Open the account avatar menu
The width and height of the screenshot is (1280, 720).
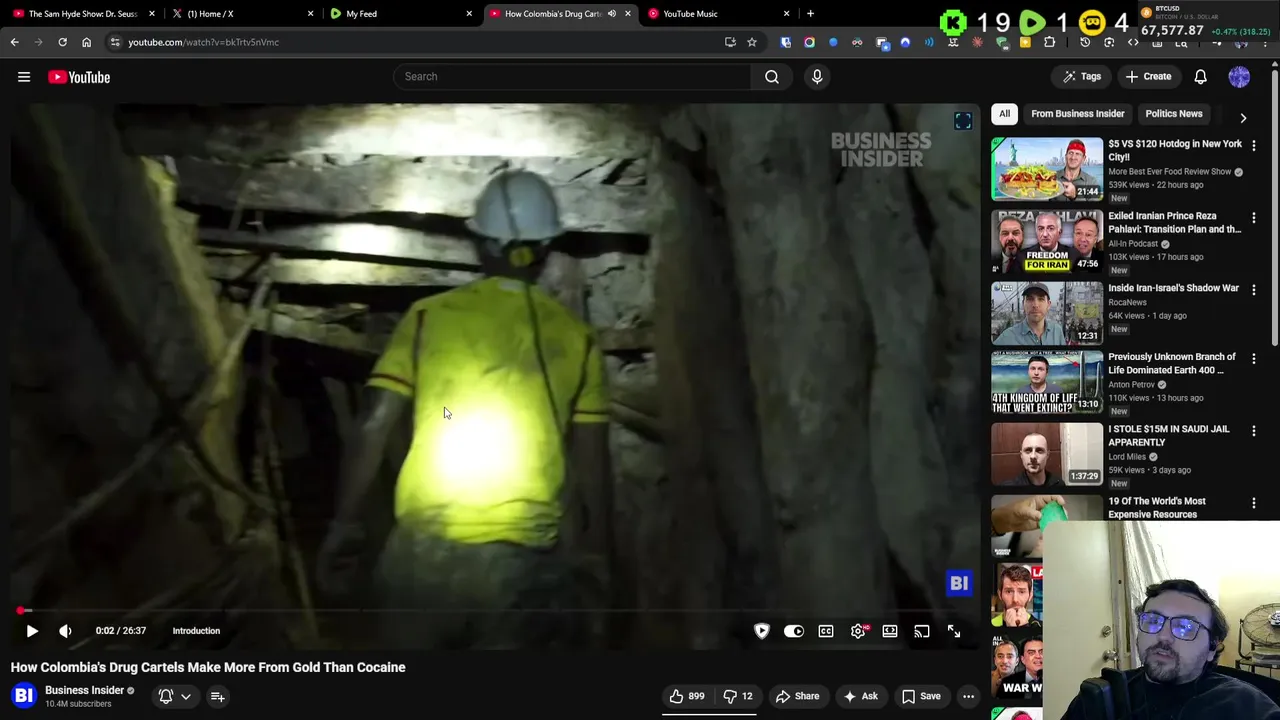[x=1239, y=76]
